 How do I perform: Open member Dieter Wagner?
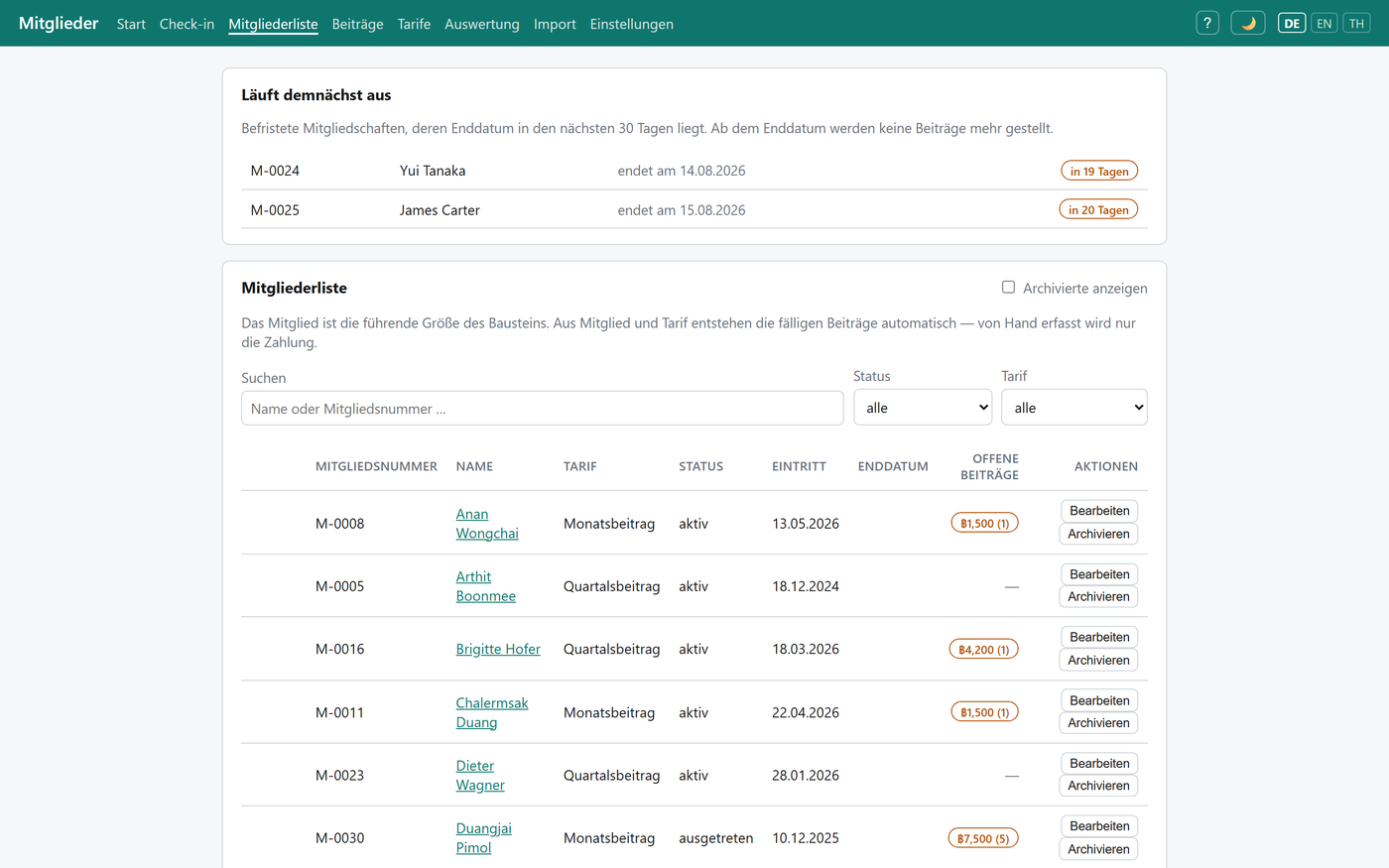tap(480, 775)
